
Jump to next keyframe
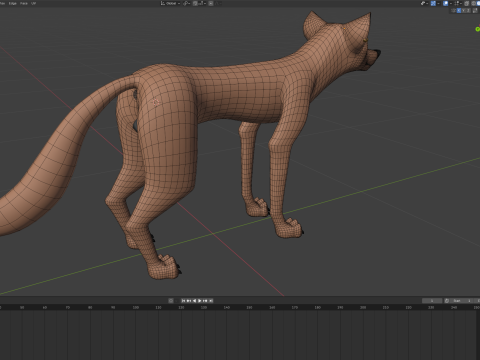(x=205, y=301)
